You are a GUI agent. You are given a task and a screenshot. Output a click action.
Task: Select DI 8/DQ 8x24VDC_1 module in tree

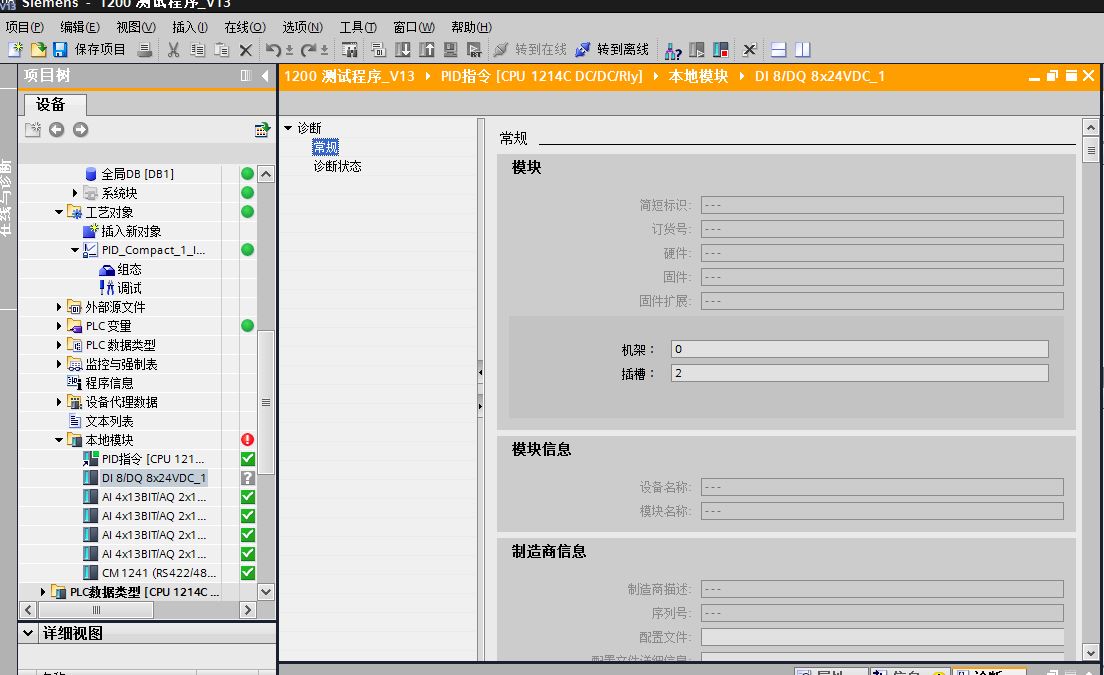pyautogui.click(x=153, y=478)
